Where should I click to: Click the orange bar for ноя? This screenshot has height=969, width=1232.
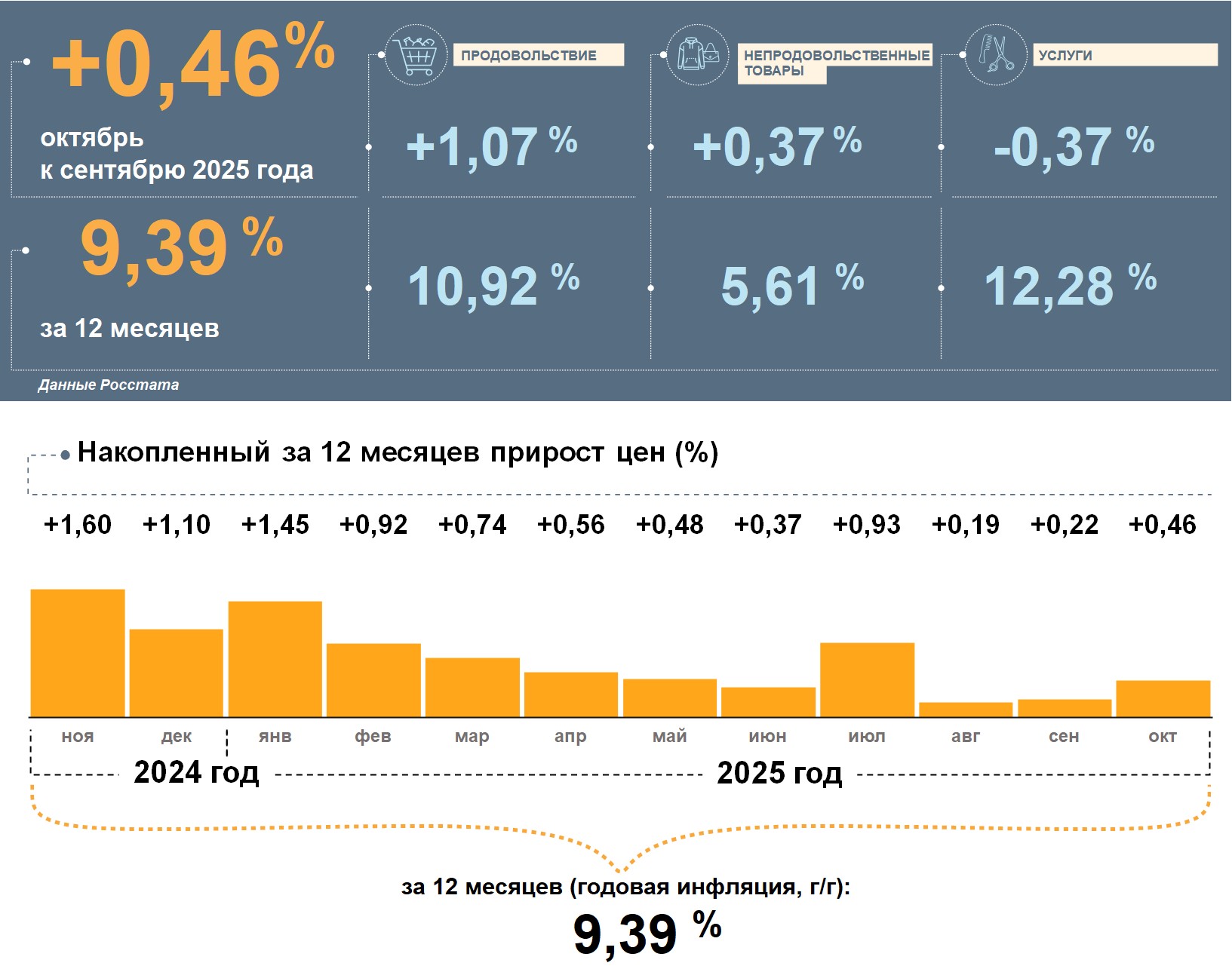78,653
